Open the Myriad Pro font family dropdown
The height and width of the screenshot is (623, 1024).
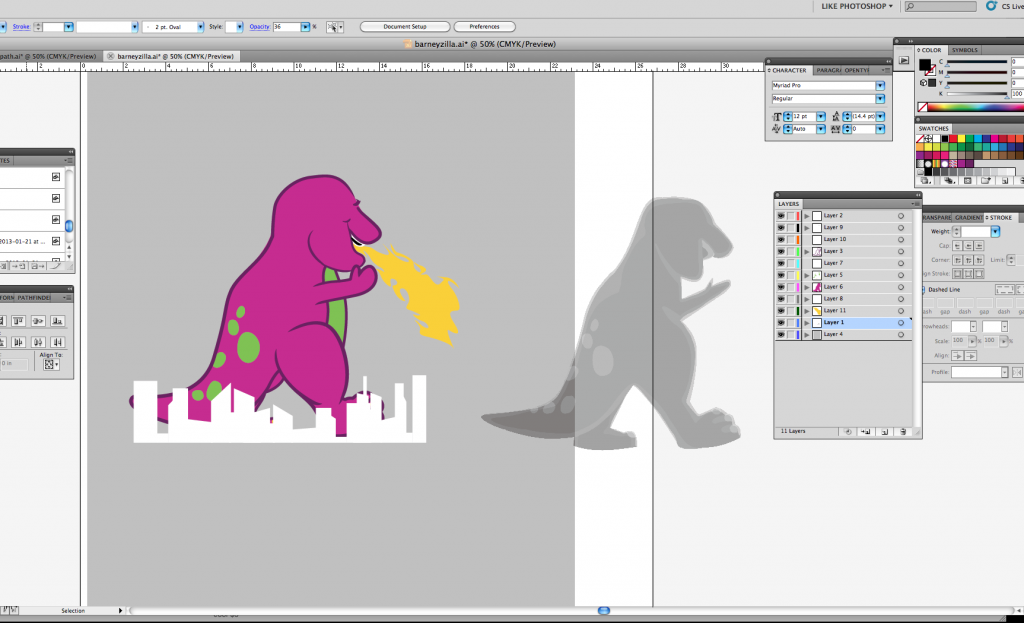[880, 86]
